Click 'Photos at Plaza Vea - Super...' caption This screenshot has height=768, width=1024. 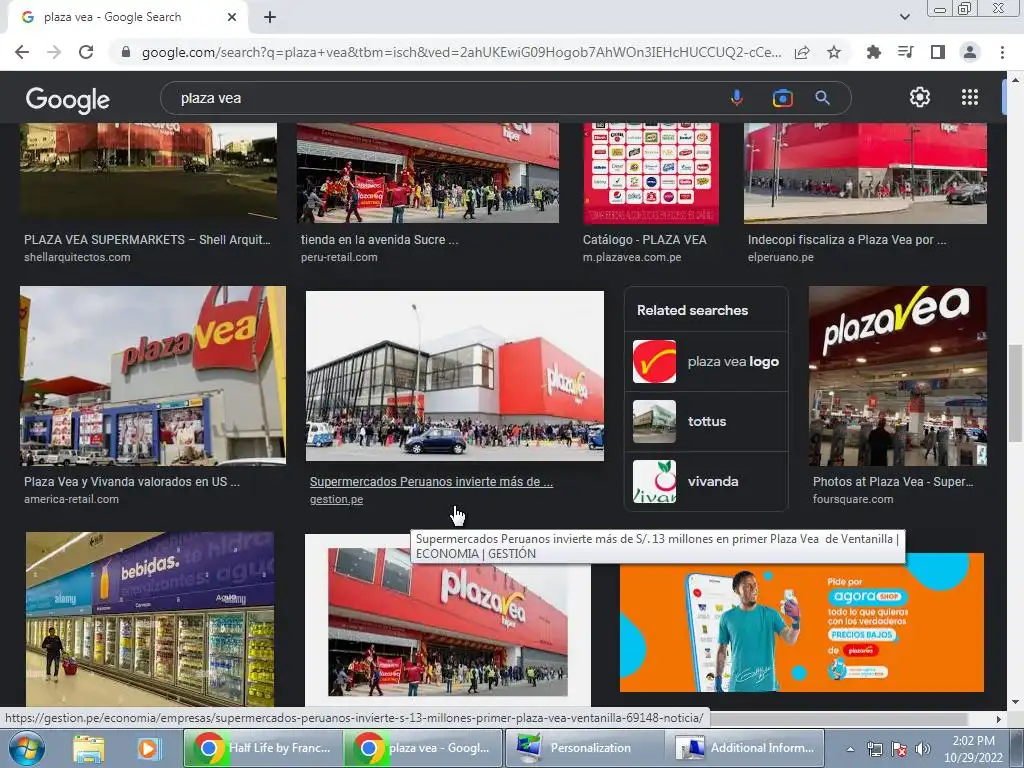click(893, 482)
